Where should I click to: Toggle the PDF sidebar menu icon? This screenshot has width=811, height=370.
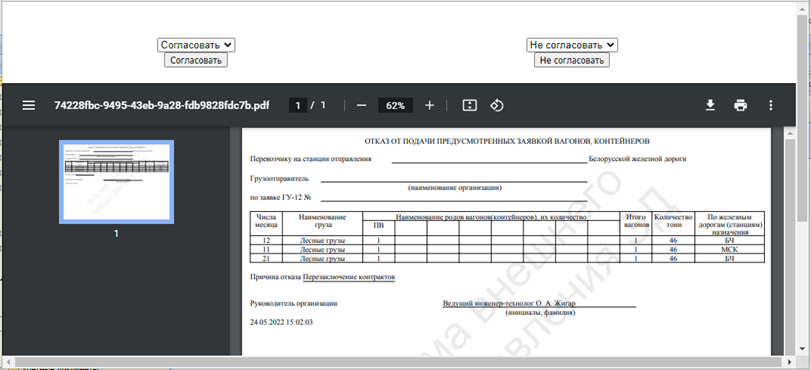28,106
